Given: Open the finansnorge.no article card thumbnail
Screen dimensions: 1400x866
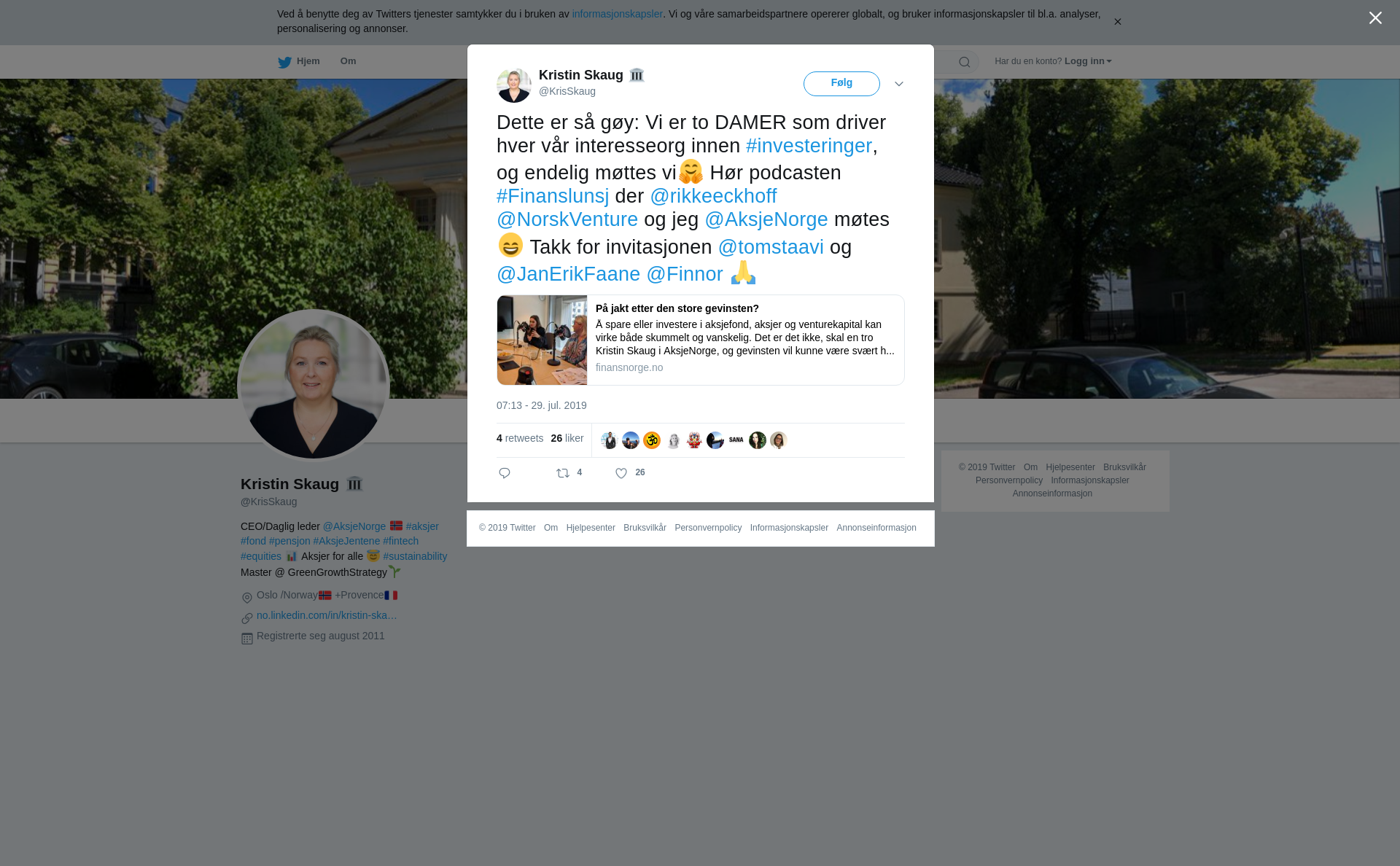Looking at the screenshot, I should pos(542,340).
